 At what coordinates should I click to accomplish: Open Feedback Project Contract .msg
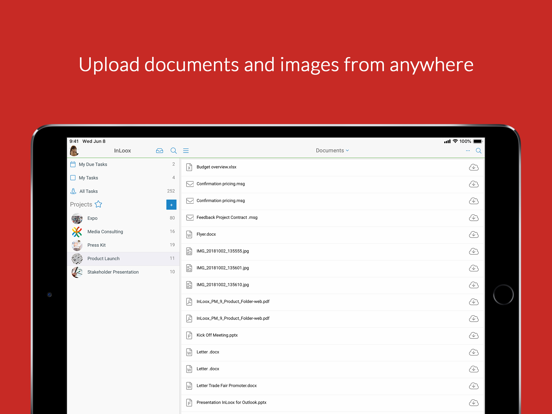click(x=333, y=218)
